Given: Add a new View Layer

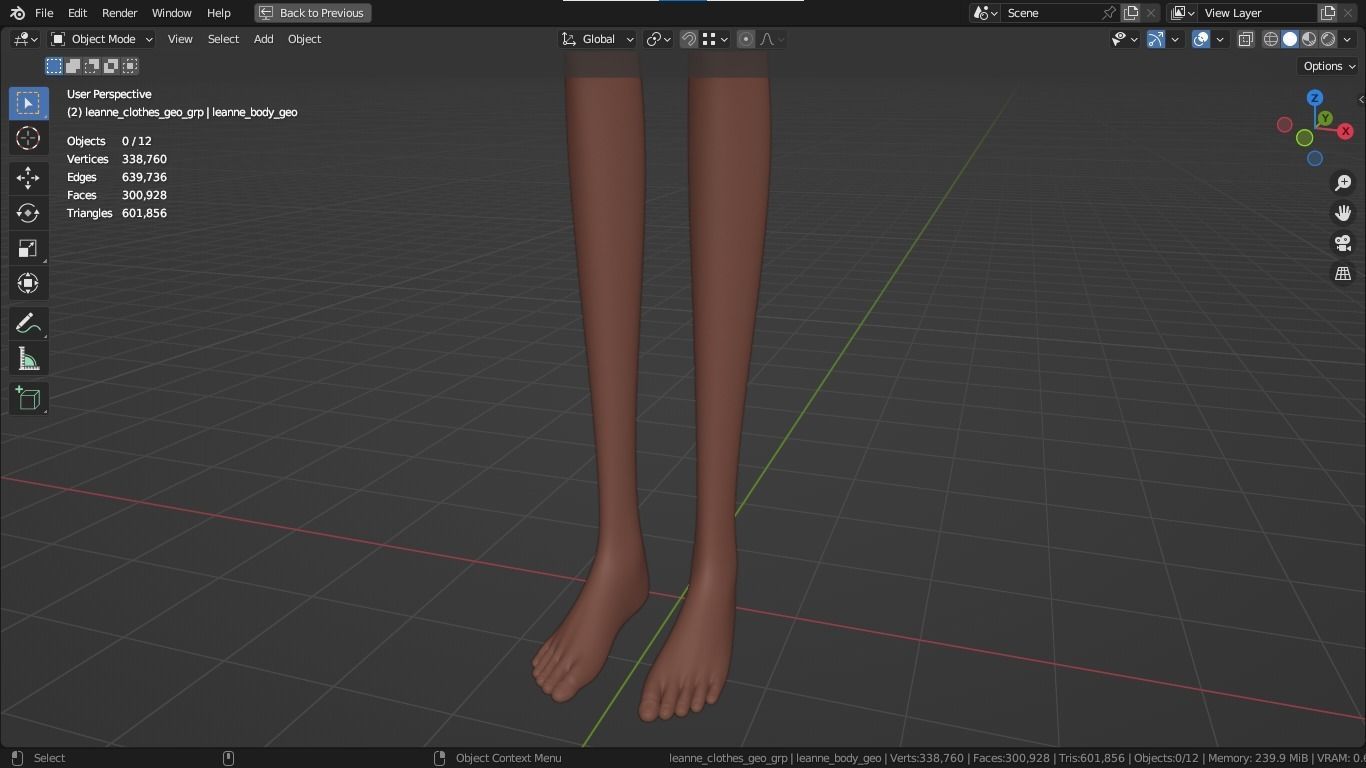Looking at the screenshot, I should pos(1328,13).
